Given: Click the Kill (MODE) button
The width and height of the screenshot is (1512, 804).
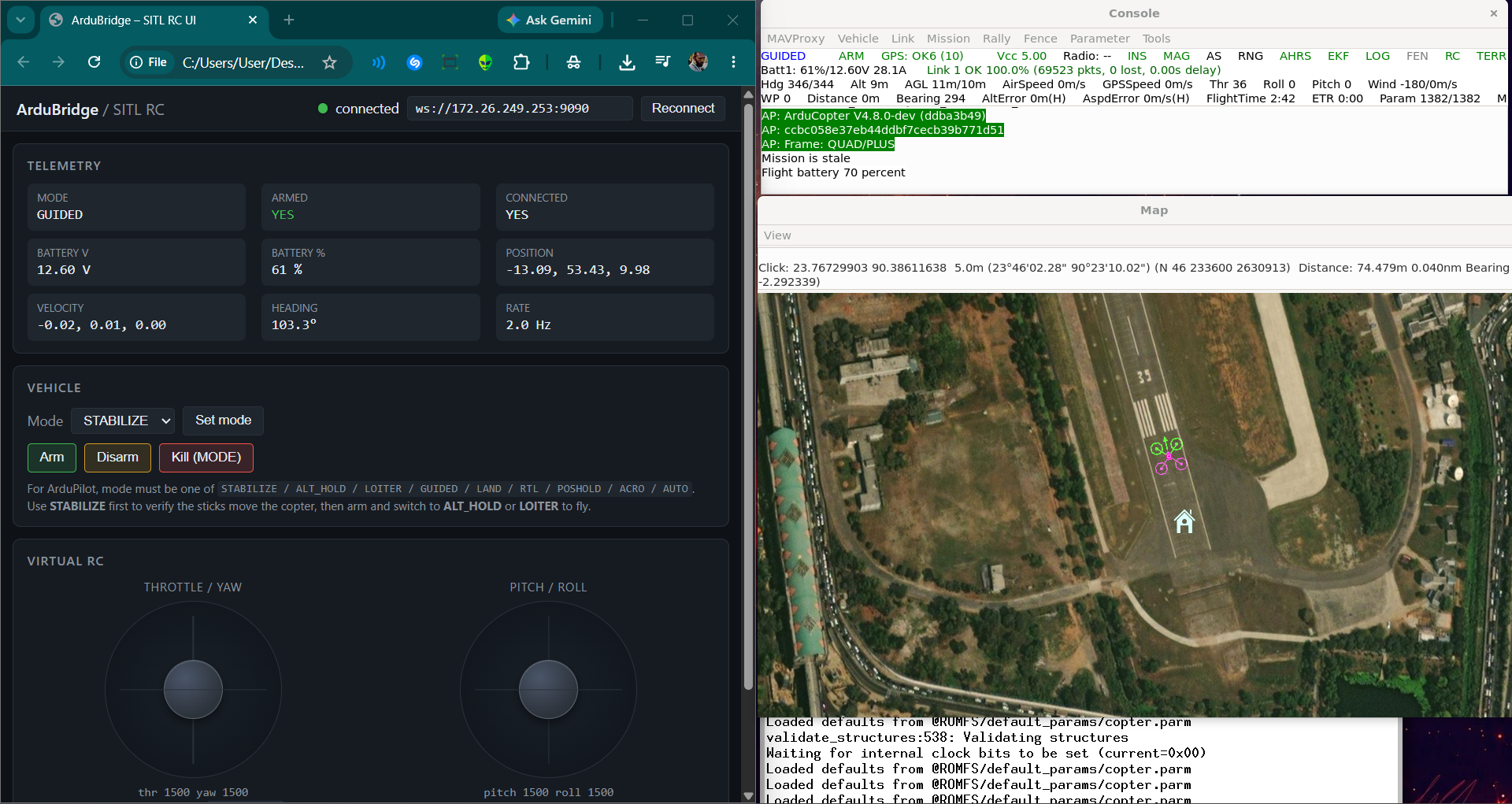Looking at the screenshot, I should pos(206,458).
